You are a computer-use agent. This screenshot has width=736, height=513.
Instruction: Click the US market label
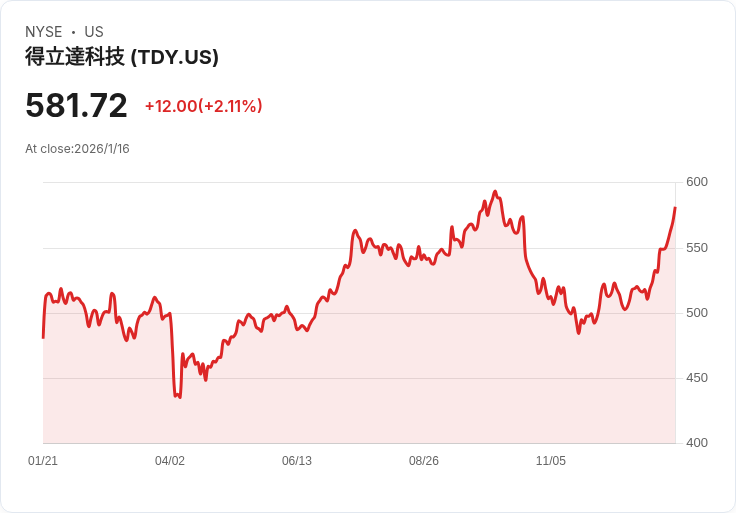[94, 32]
